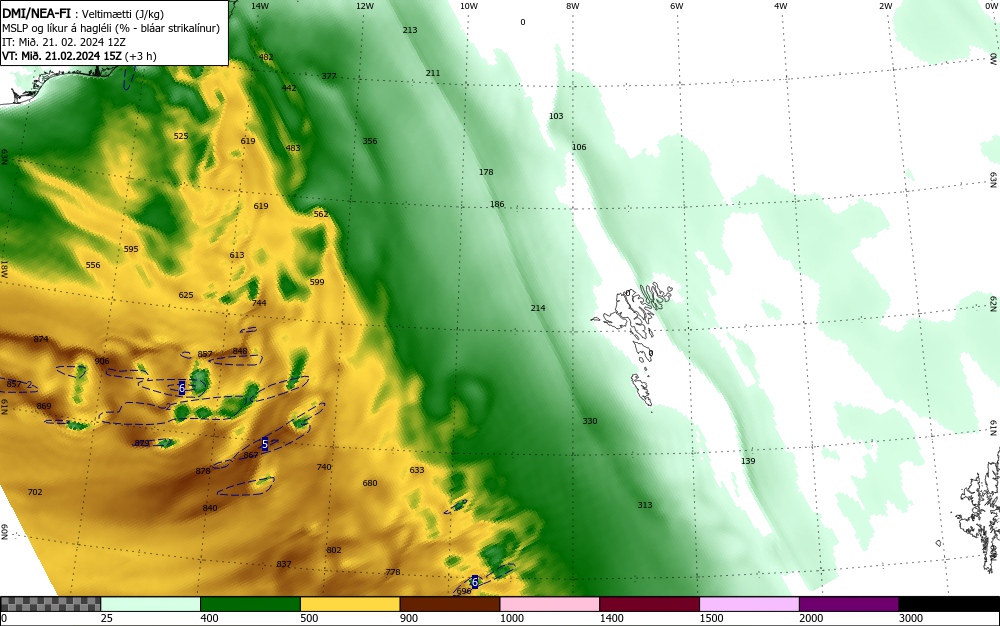Click the CAPE value 483

tap(293, 148)
